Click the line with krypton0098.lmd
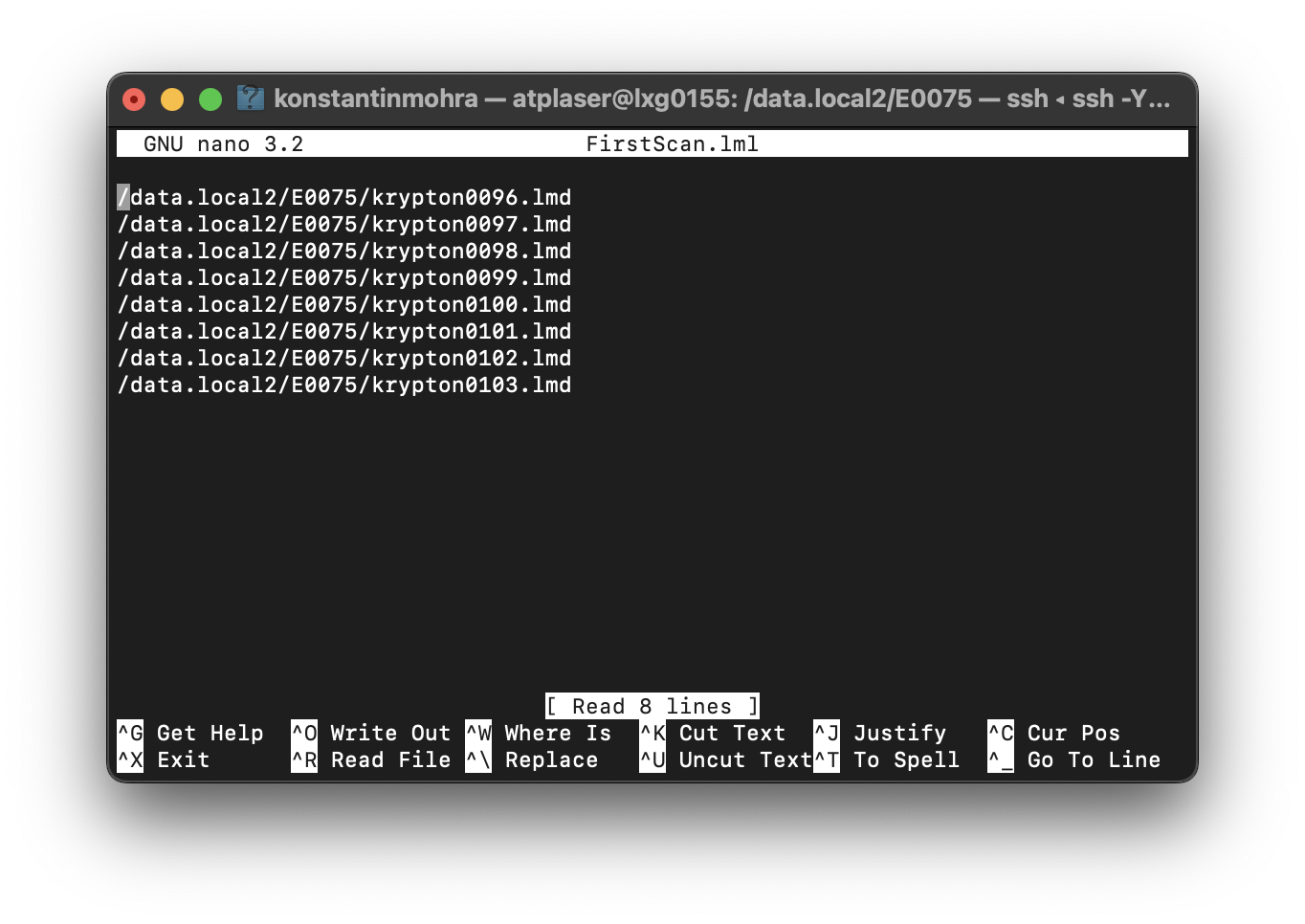The height and width of the screenshot is (924, 1305). point(344,251)
